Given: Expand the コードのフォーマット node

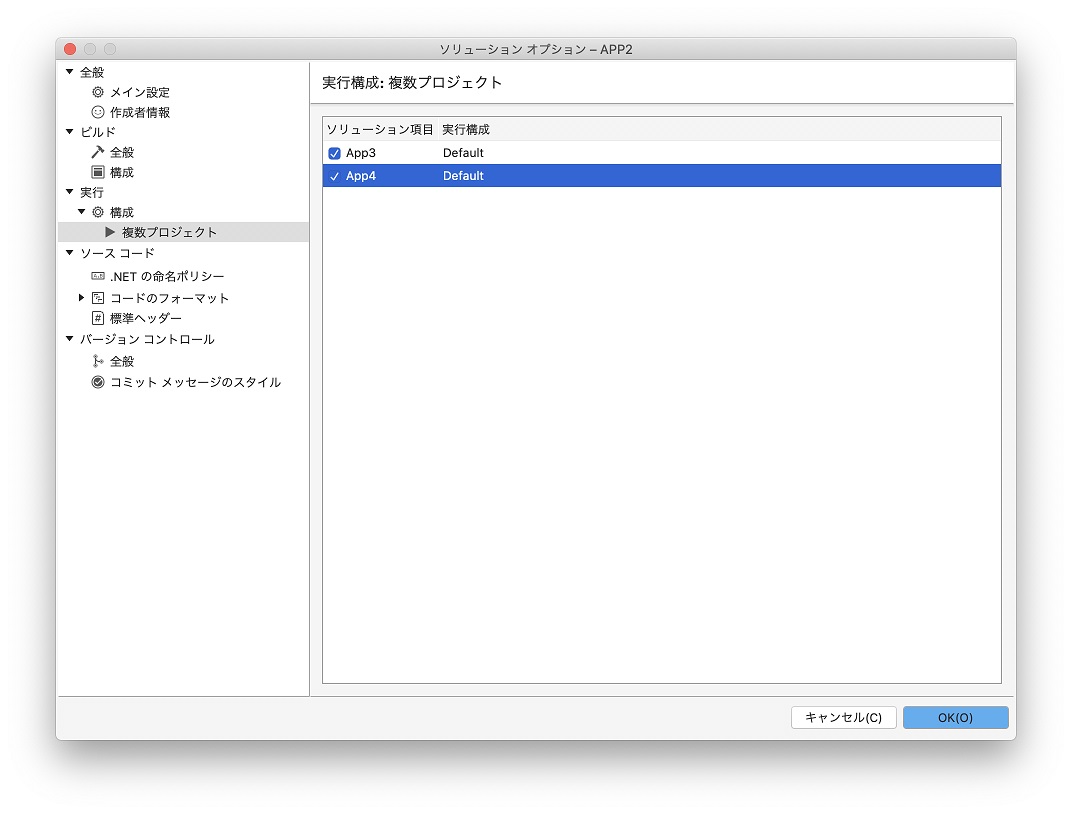Looking at the screenshot, I should 81,297.
